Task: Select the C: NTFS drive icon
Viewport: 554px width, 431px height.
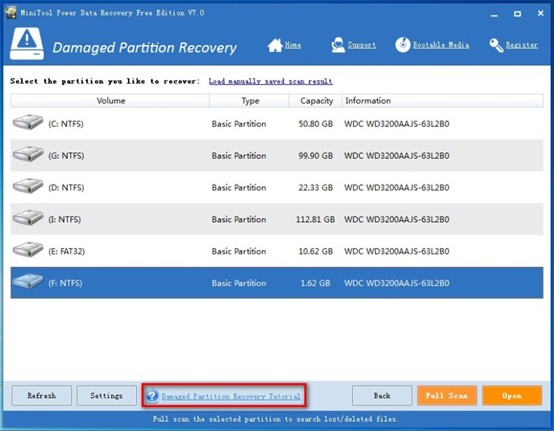Action: tap(28, 122)
